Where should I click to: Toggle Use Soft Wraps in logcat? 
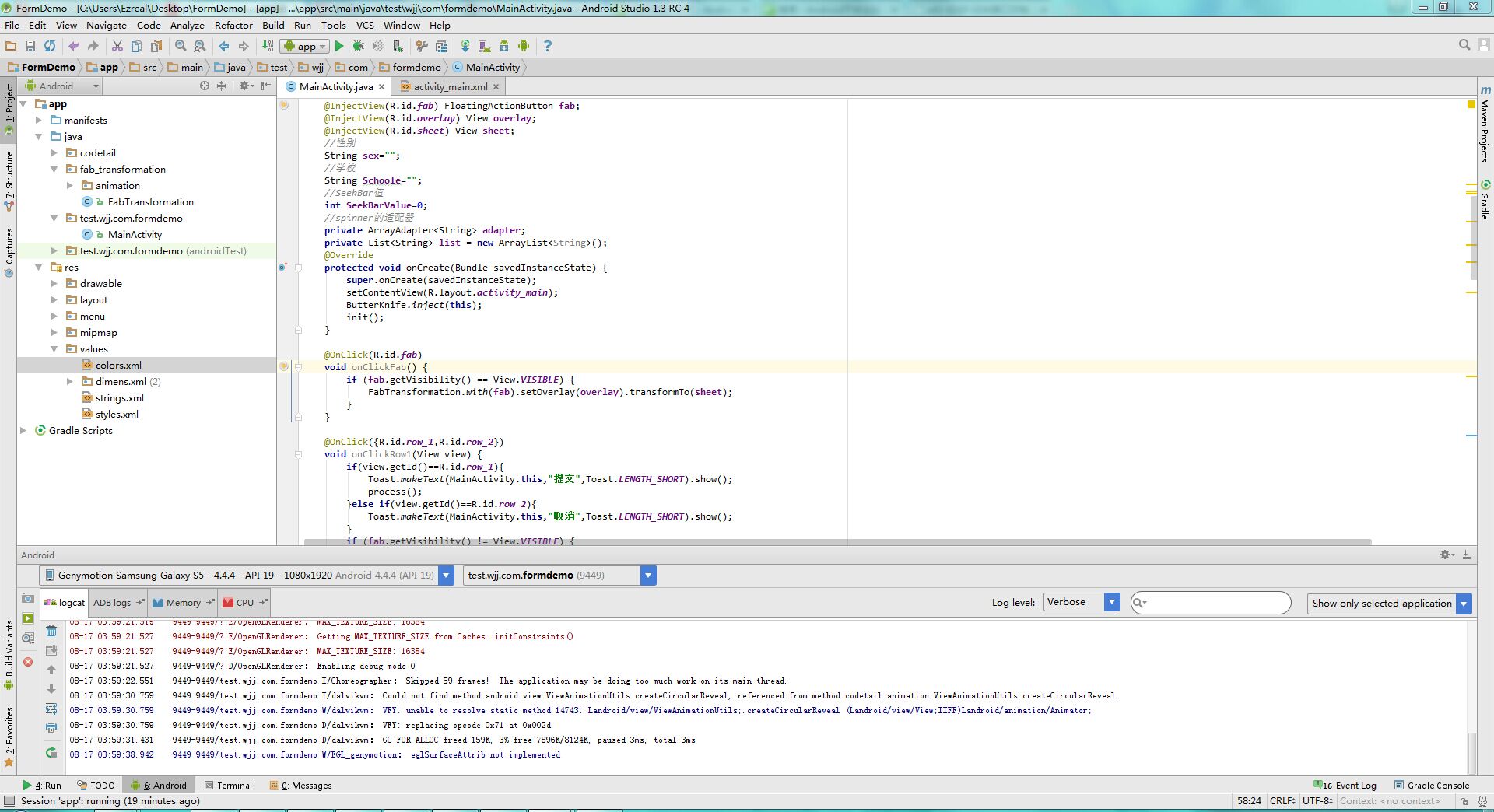(x=51, y=709)
